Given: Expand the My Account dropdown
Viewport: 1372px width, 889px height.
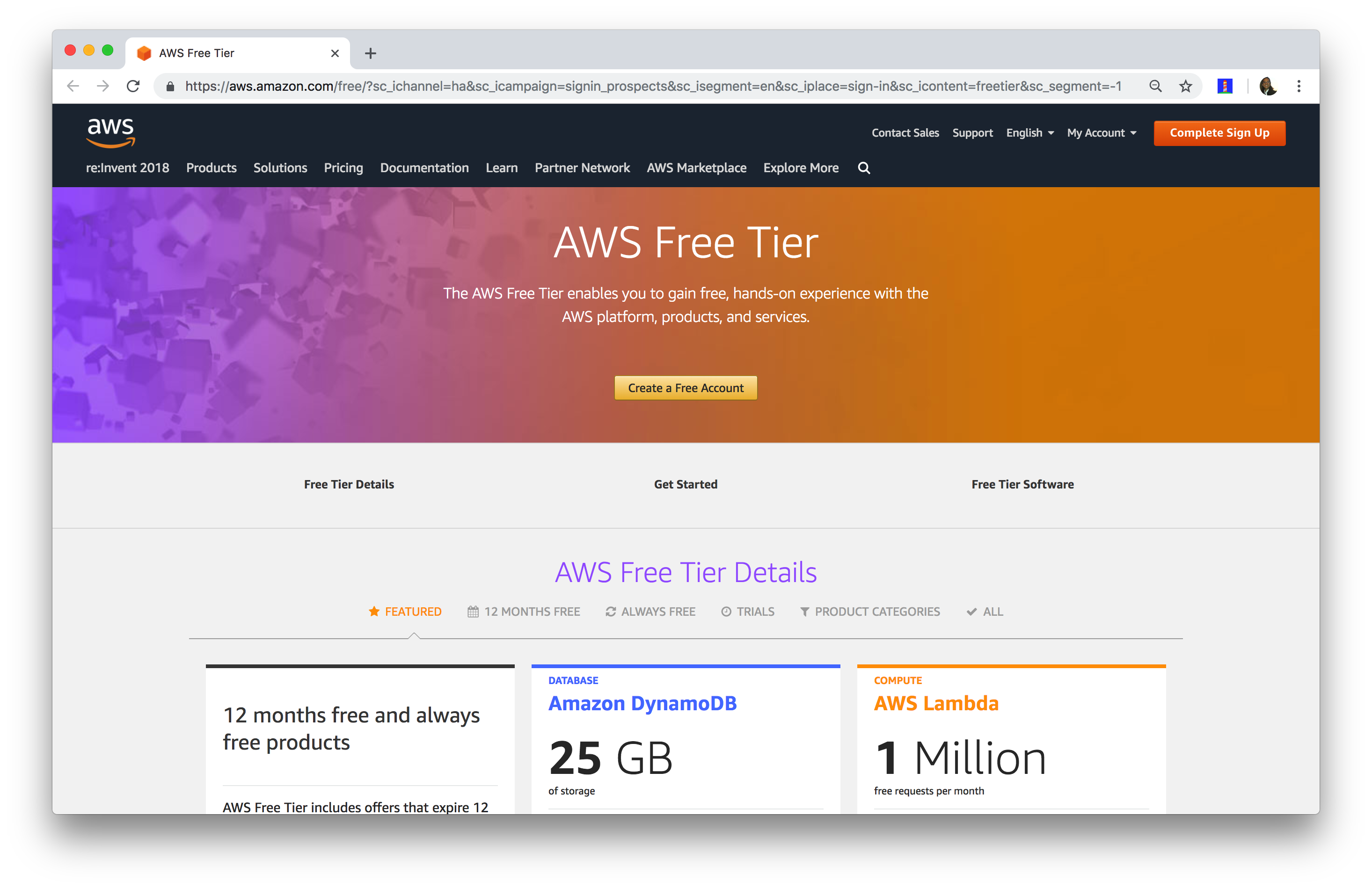Looking at the screenshot, I should point(1100,132).
